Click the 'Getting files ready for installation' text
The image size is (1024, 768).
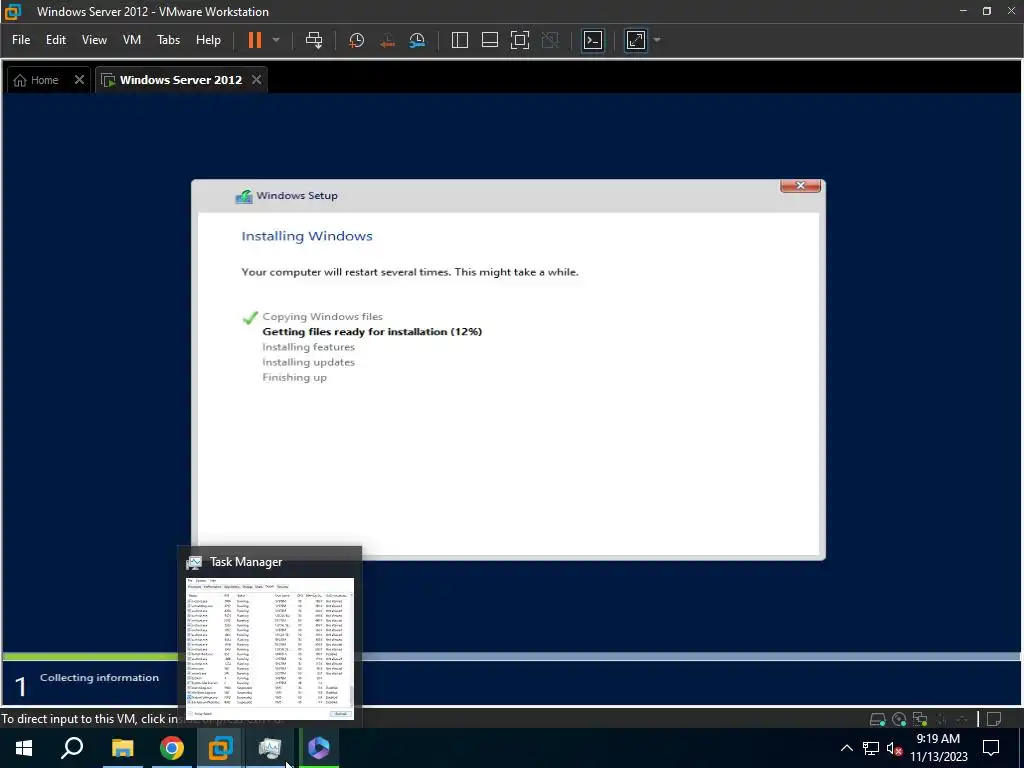click(x=372, y=332)
